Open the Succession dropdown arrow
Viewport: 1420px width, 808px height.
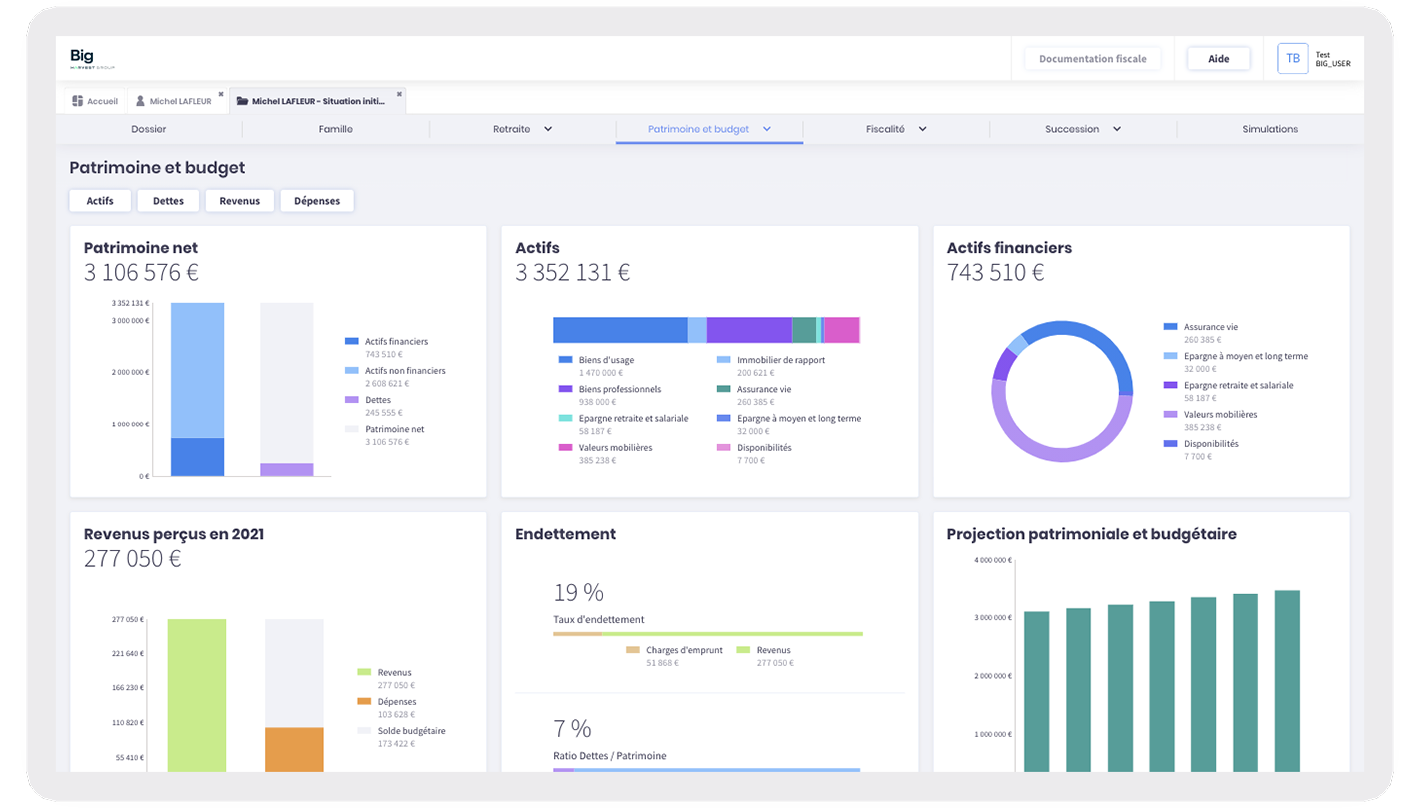[x=1117, y=129]
